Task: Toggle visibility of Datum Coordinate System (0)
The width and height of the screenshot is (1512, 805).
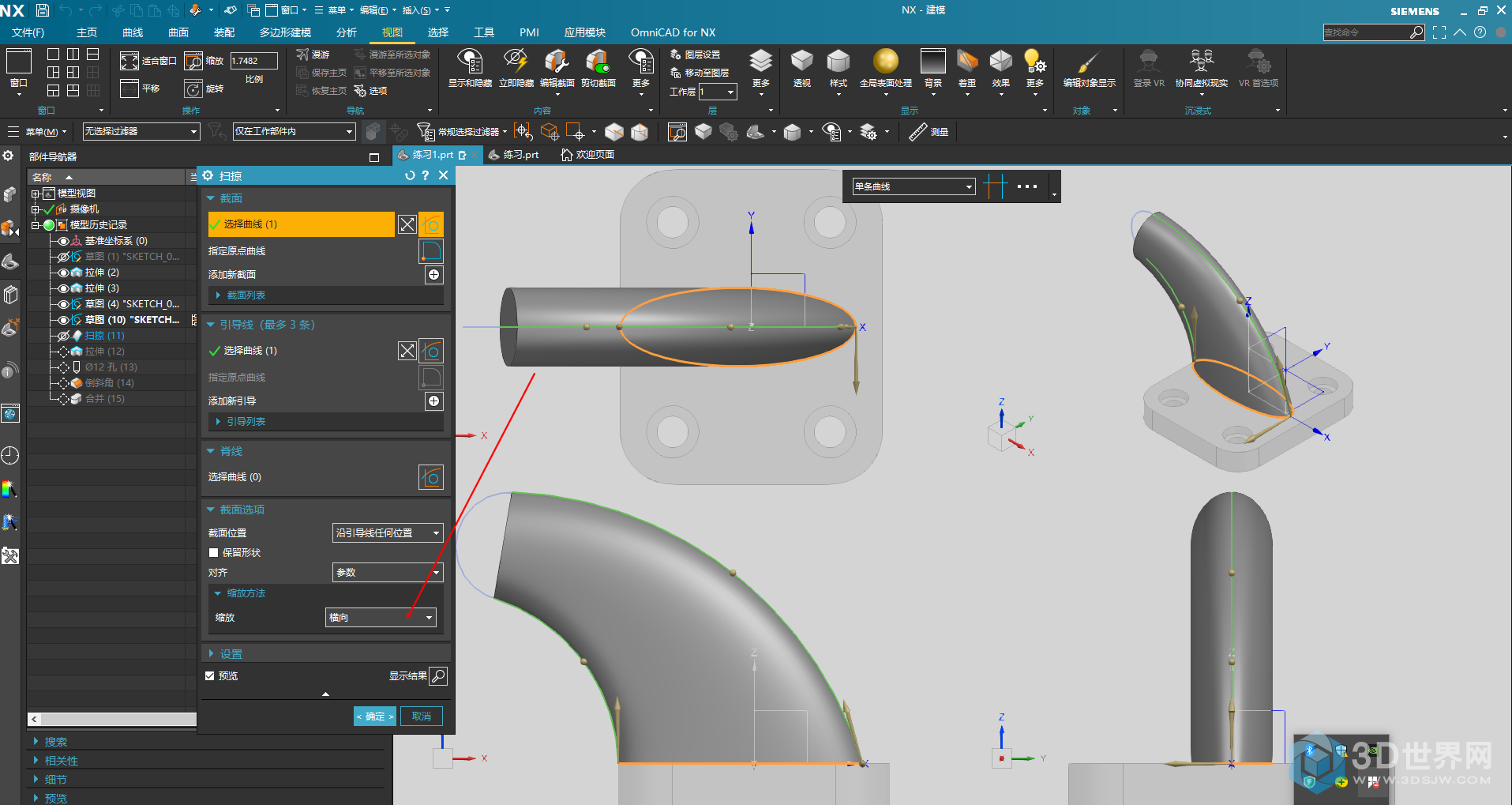Action: pos(64,241)
